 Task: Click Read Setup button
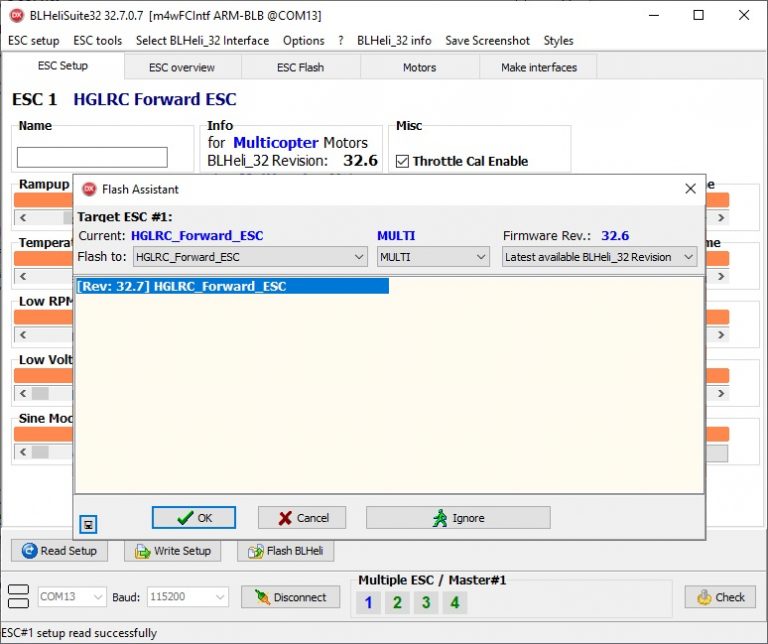coord(59,551)
